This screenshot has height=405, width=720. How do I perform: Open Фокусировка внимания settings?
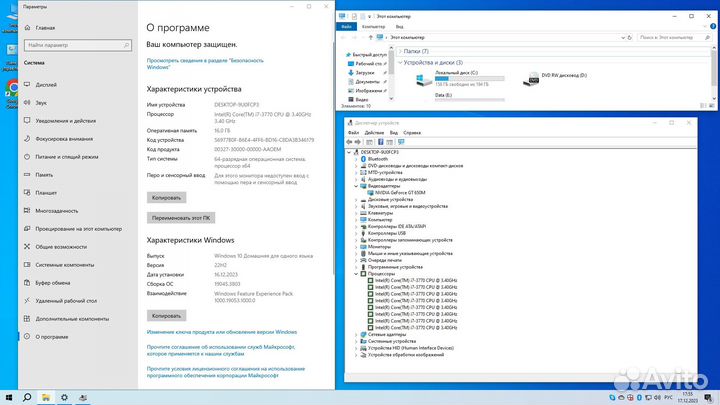coord(64,139)
